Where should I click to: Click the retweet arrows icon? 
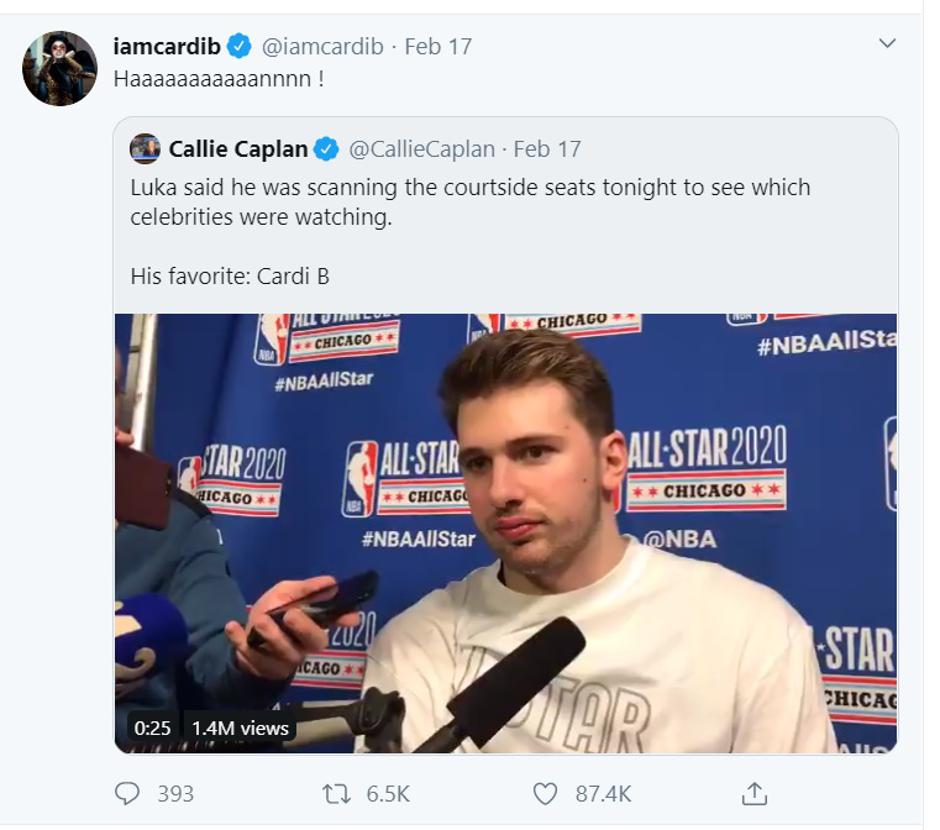(337, 794)
